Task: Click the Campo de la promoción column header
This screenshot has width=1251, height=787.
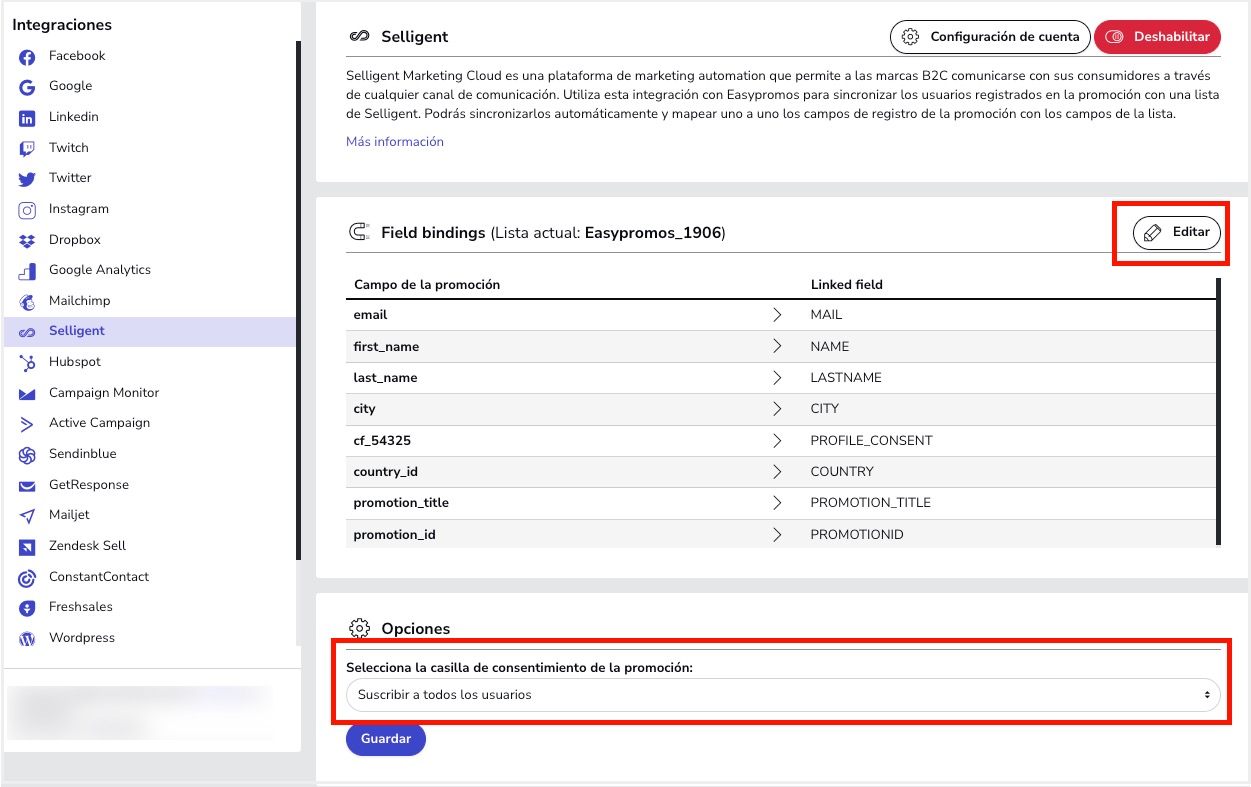Action: (x=427, y=285)
